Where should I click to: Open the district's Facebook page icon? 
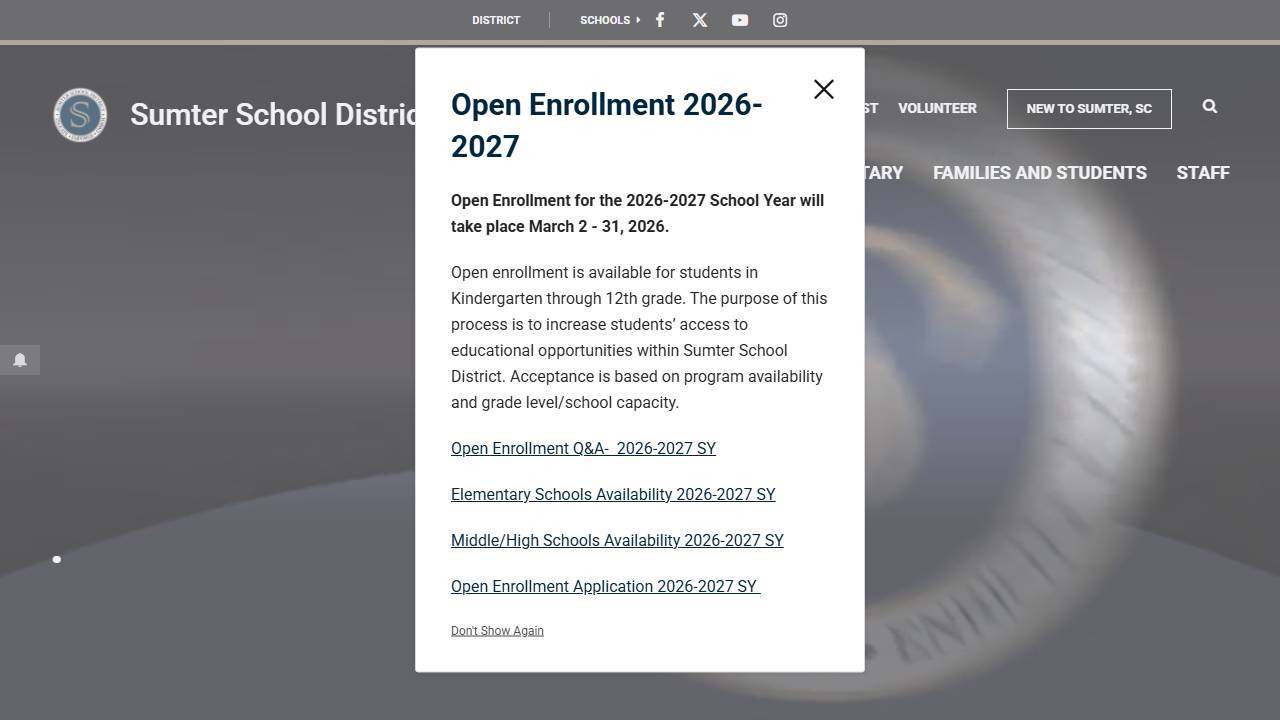(660, 20)
